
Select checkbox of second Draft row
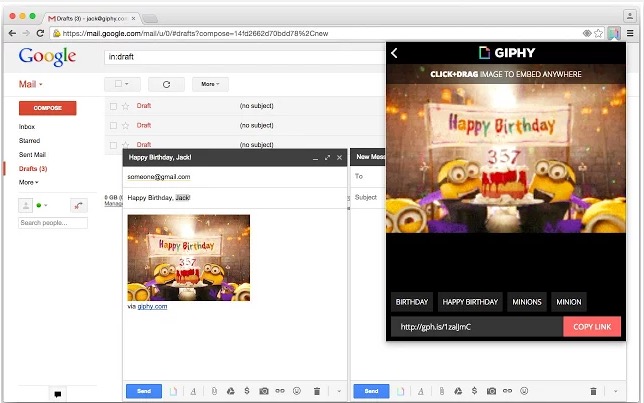tap(113, 126)
